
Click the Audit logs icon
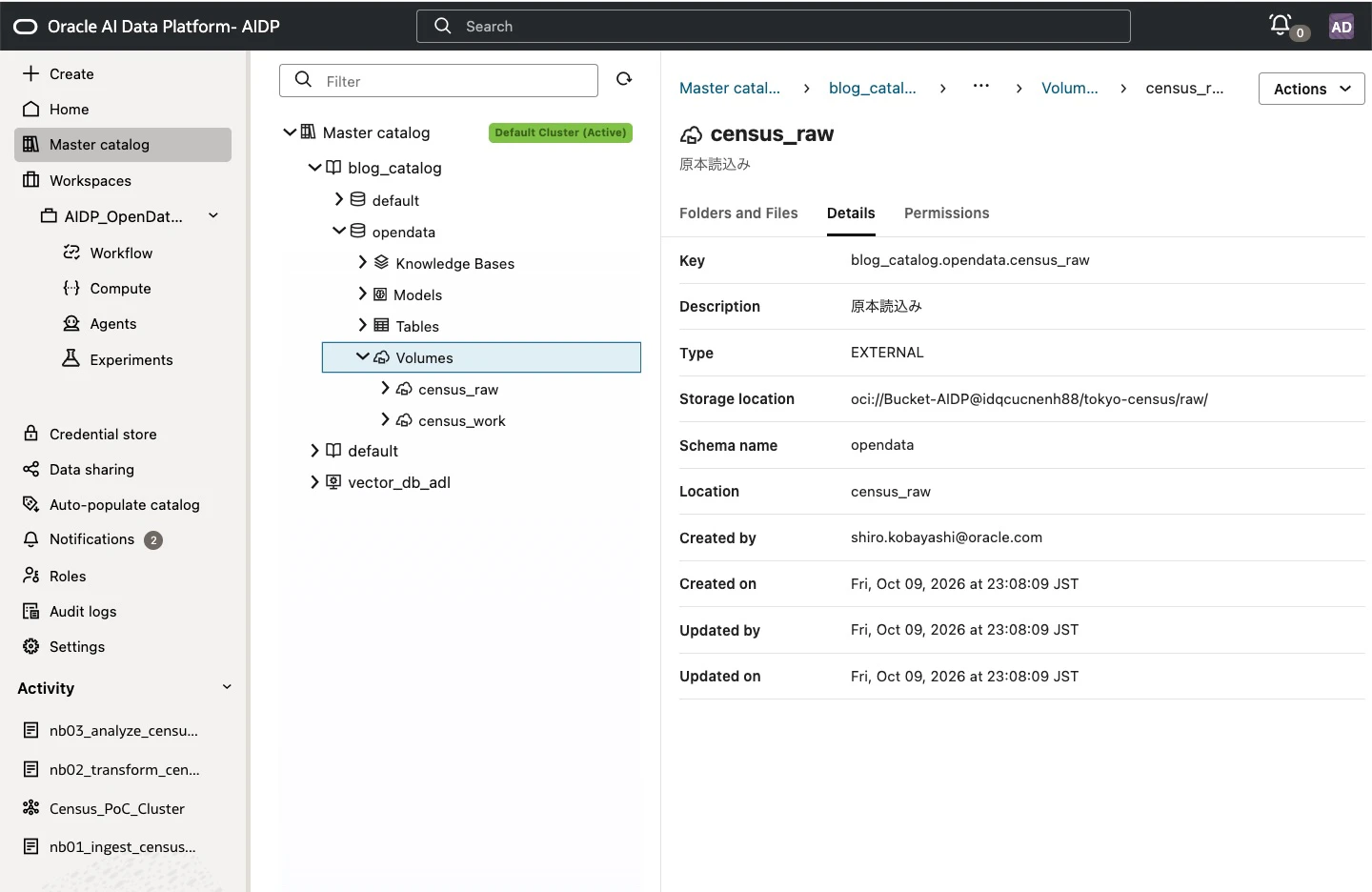(x=31, y=611)
